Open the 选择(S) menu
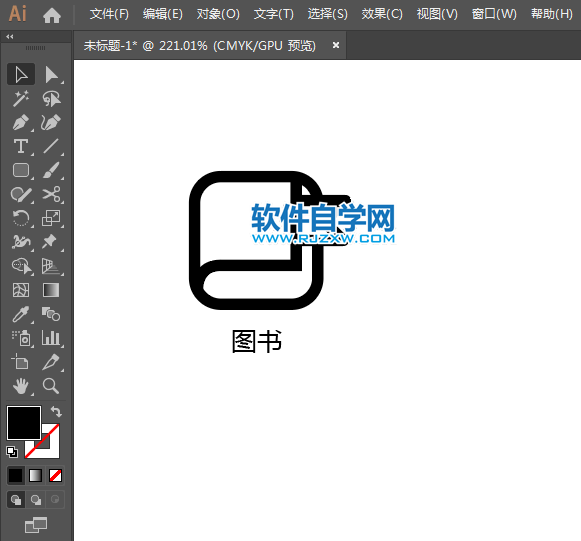581x541 pixels. pyautogui.click(x=328, y=14)
